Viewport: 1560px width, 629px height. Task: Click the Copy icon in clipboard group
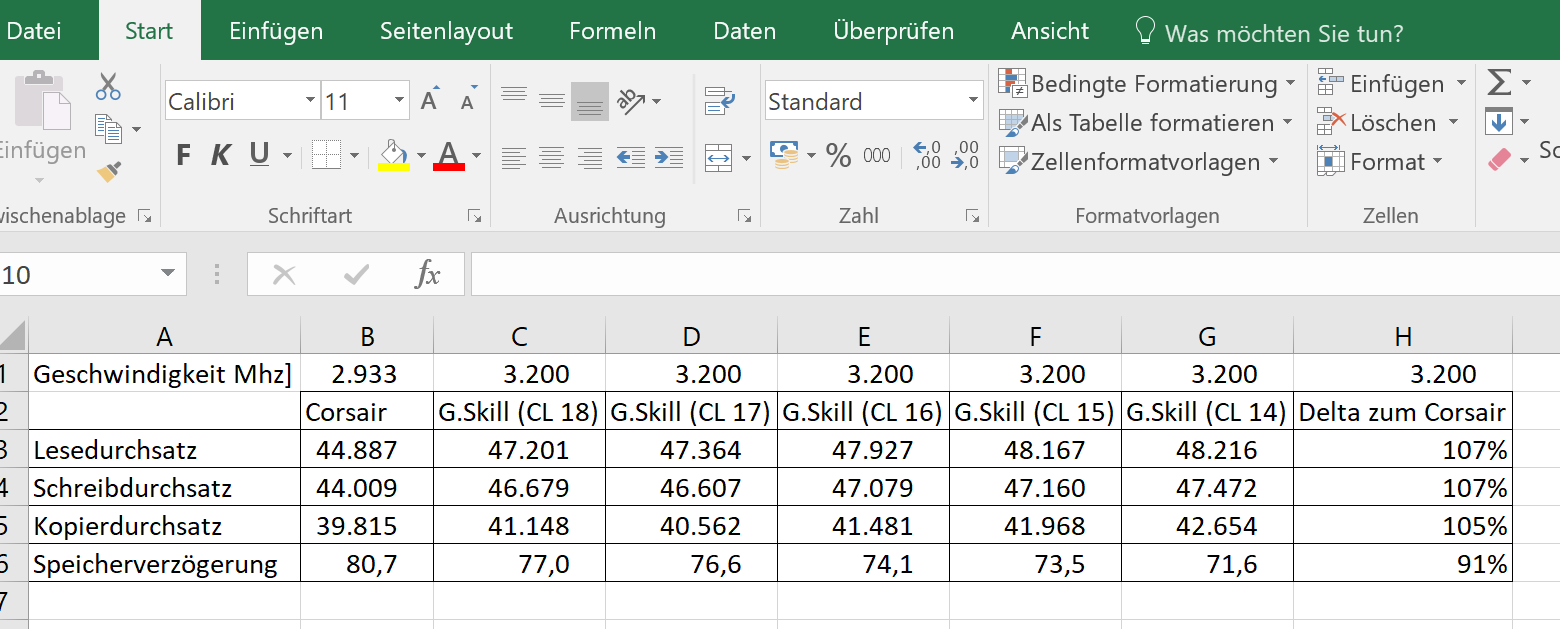pos(108,128)
